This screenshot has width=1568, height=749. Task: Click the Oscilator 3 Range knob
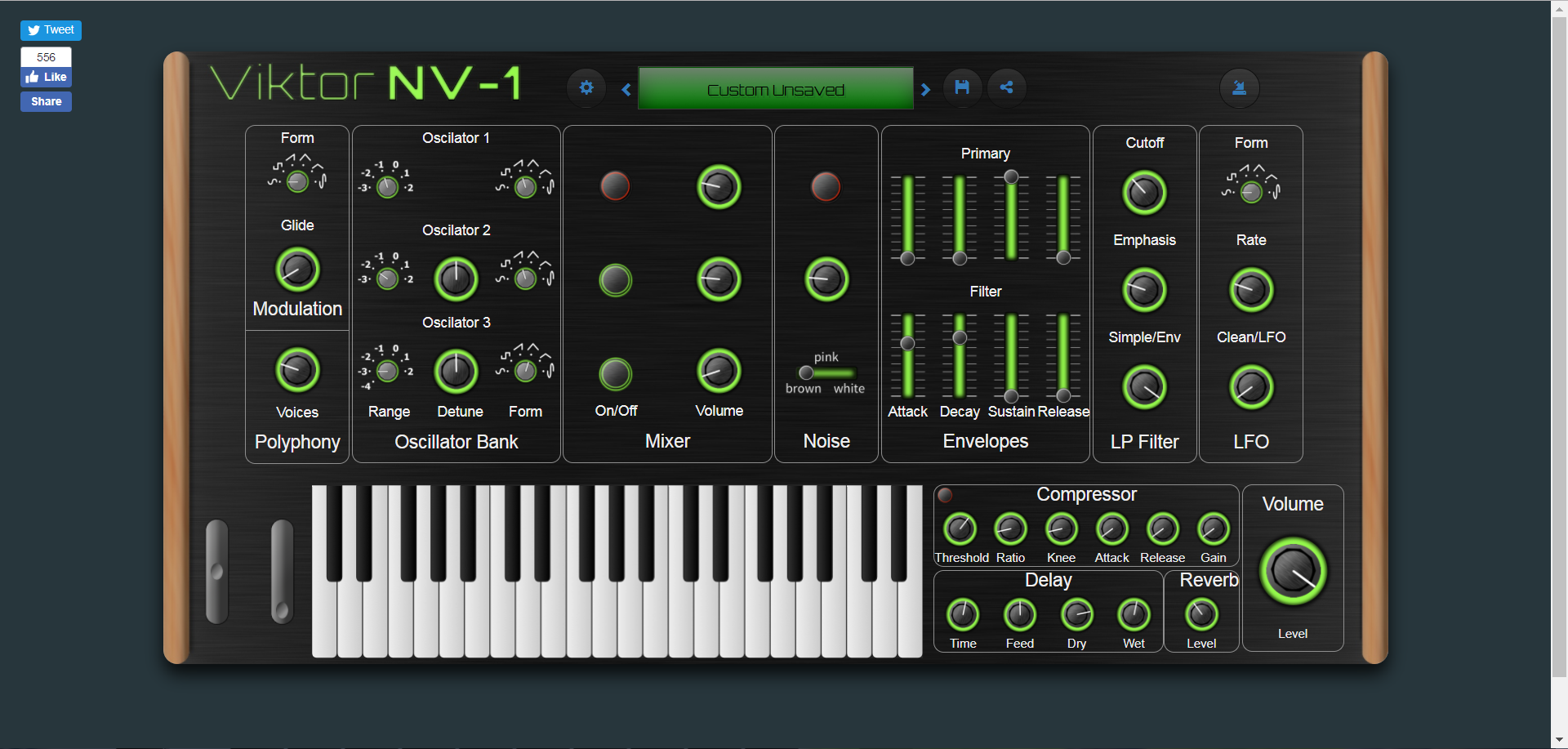388,372
